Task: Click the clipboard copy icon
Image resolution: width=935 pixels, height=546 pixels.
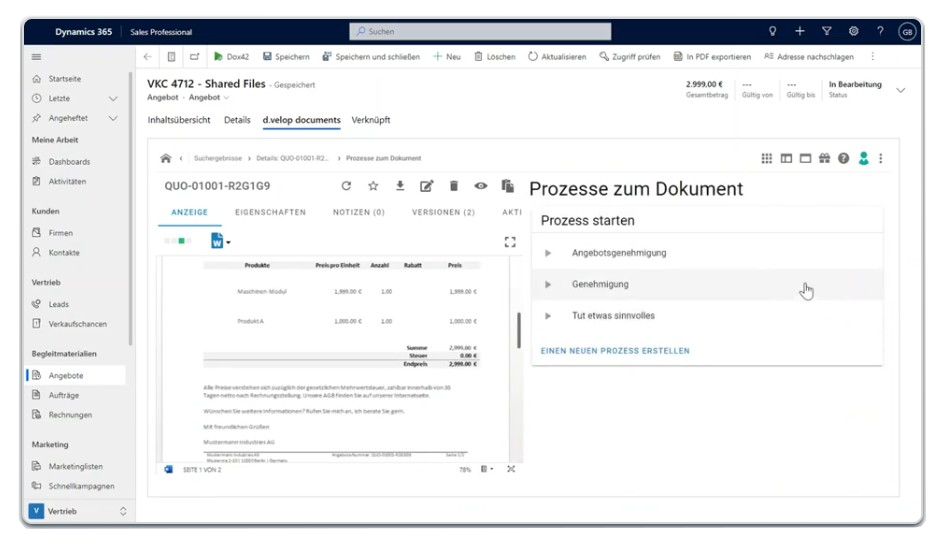Action: point(507,186)
